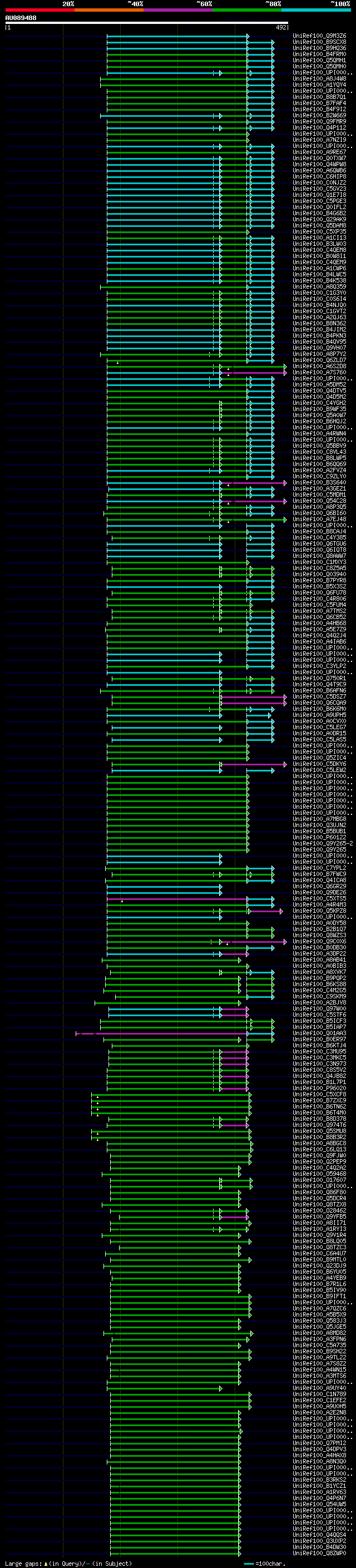Image resolution: width=356 pixels, height=1568 pixels.
Task: Select the UniRef100_C5XP35 label
Action: (319, 231)
